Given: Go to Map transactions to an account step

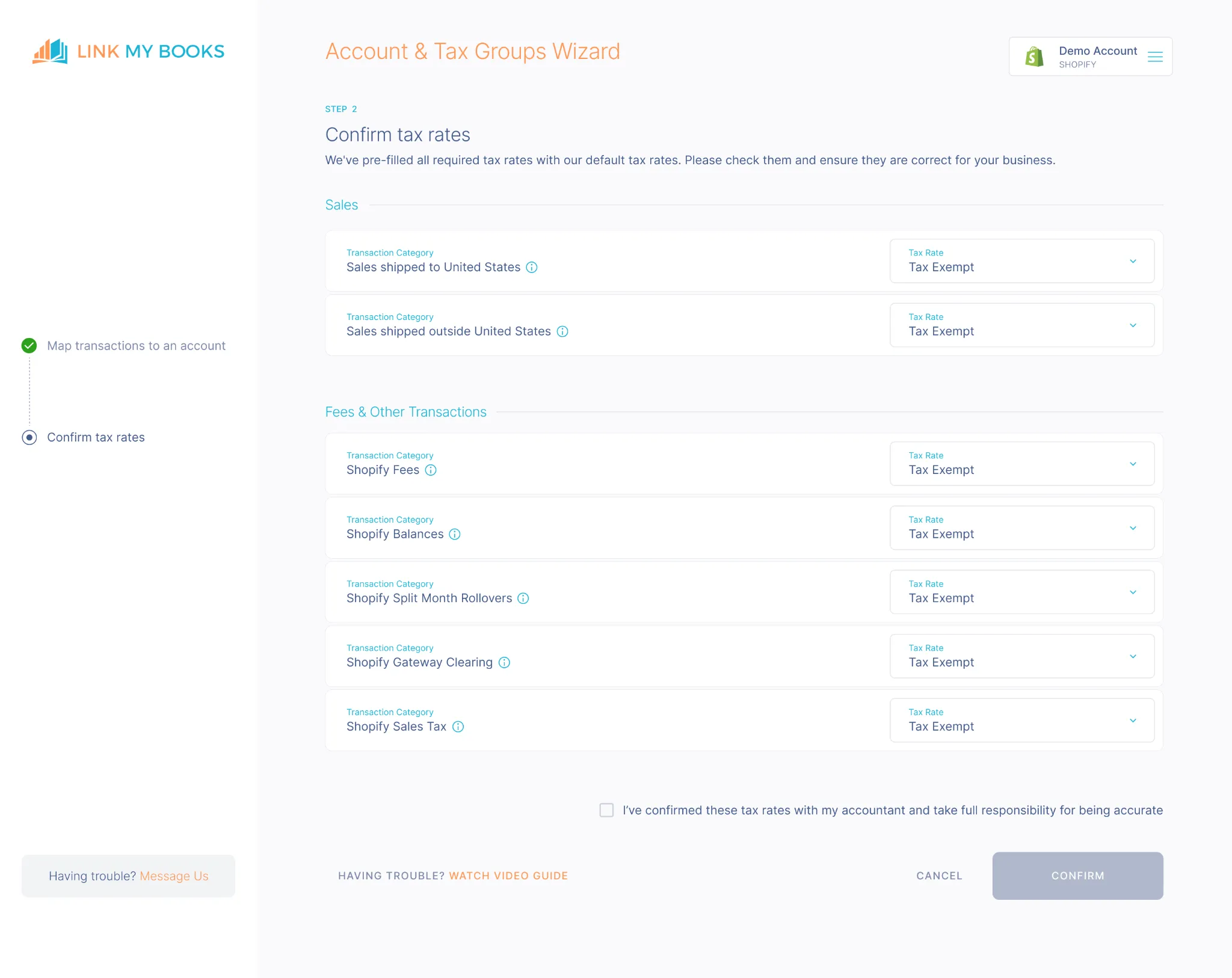Looking at the screenshot, I should (x=136, y=346).
